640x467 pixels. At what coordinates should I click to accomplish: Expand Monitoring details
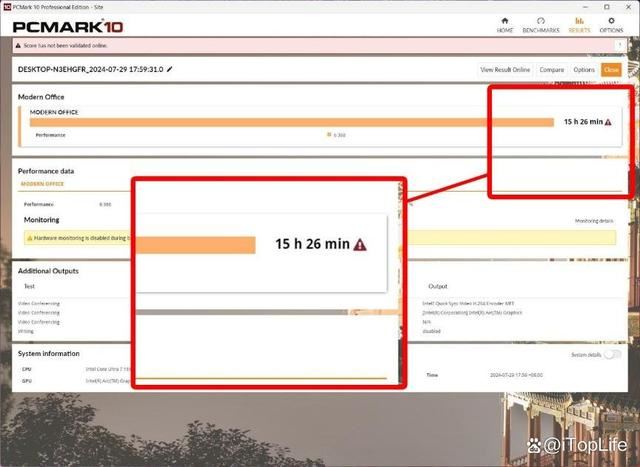(x=594, y=220)
